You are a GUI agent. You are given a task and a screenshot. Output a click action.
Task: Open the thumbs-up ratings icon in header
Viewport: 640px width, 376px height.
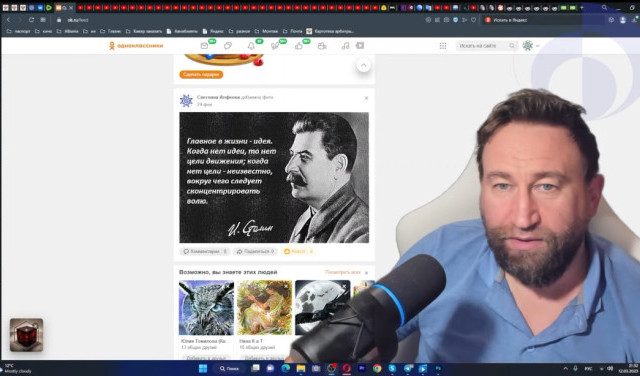pyautogui.click(x=299, y=46)
